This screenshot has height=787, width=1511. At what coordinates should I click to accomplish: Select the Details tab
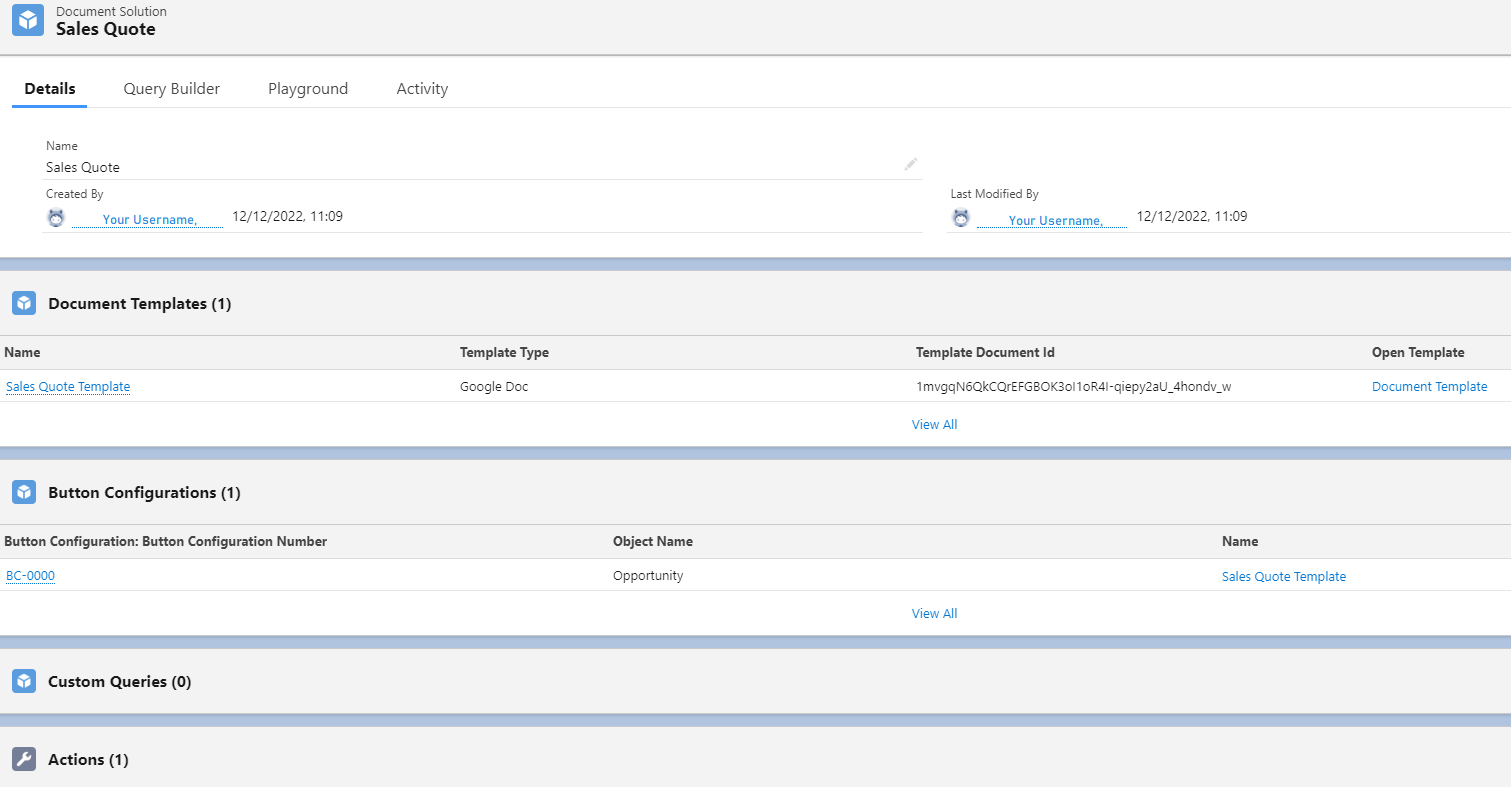(50, 89)
